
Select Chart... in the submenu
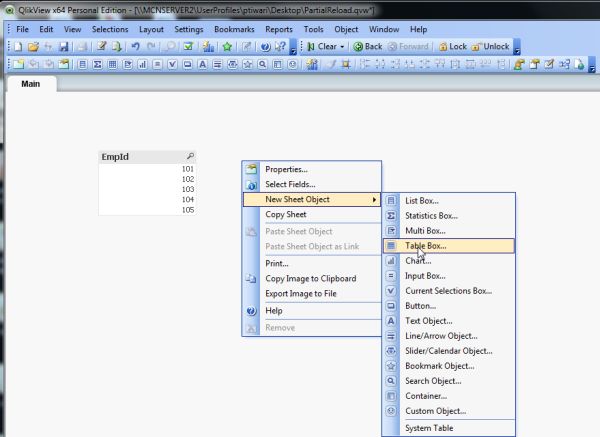click(449, 261)
